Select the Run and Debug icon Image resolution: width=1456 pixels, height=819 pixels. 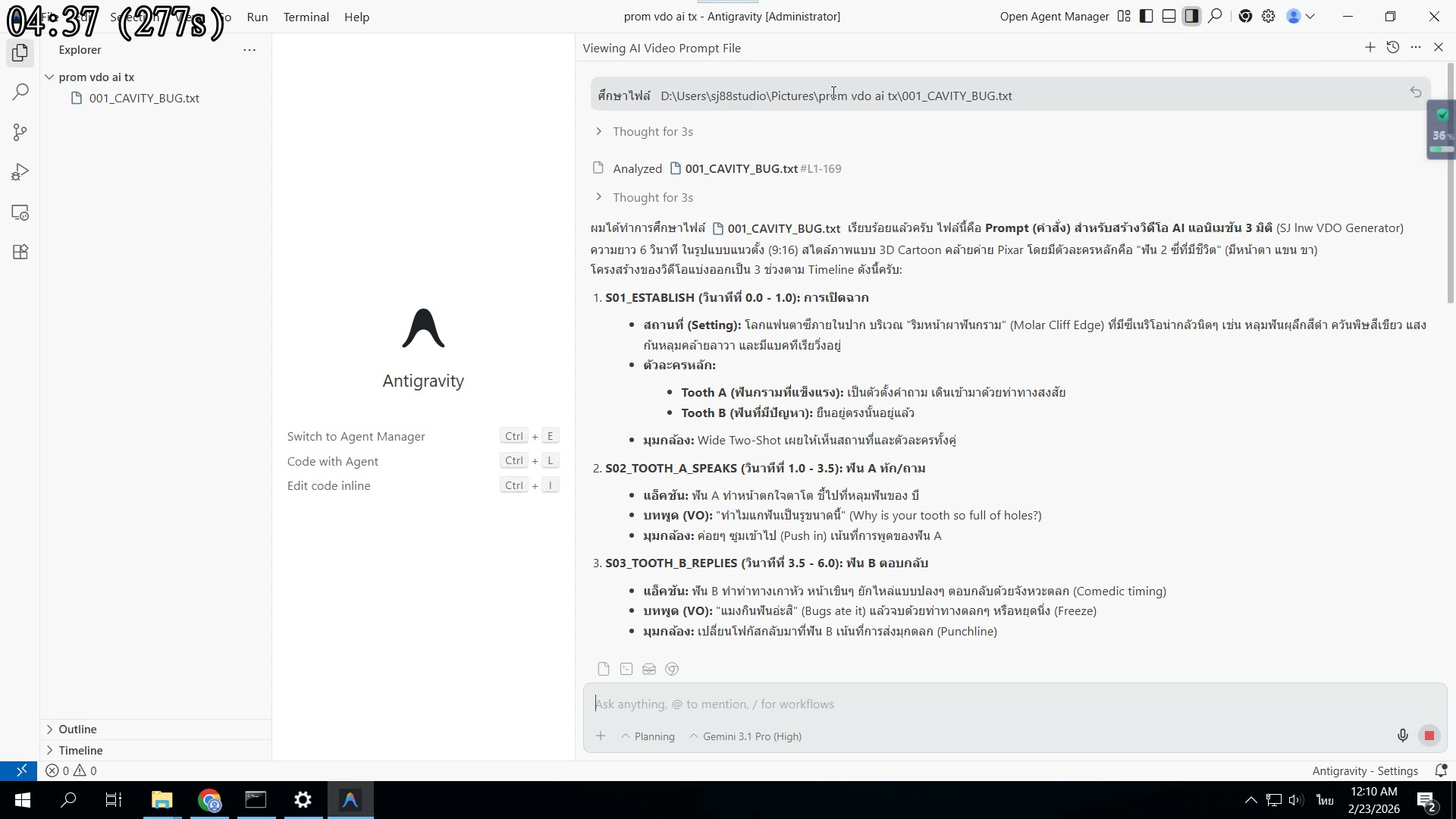click(20, 171)
